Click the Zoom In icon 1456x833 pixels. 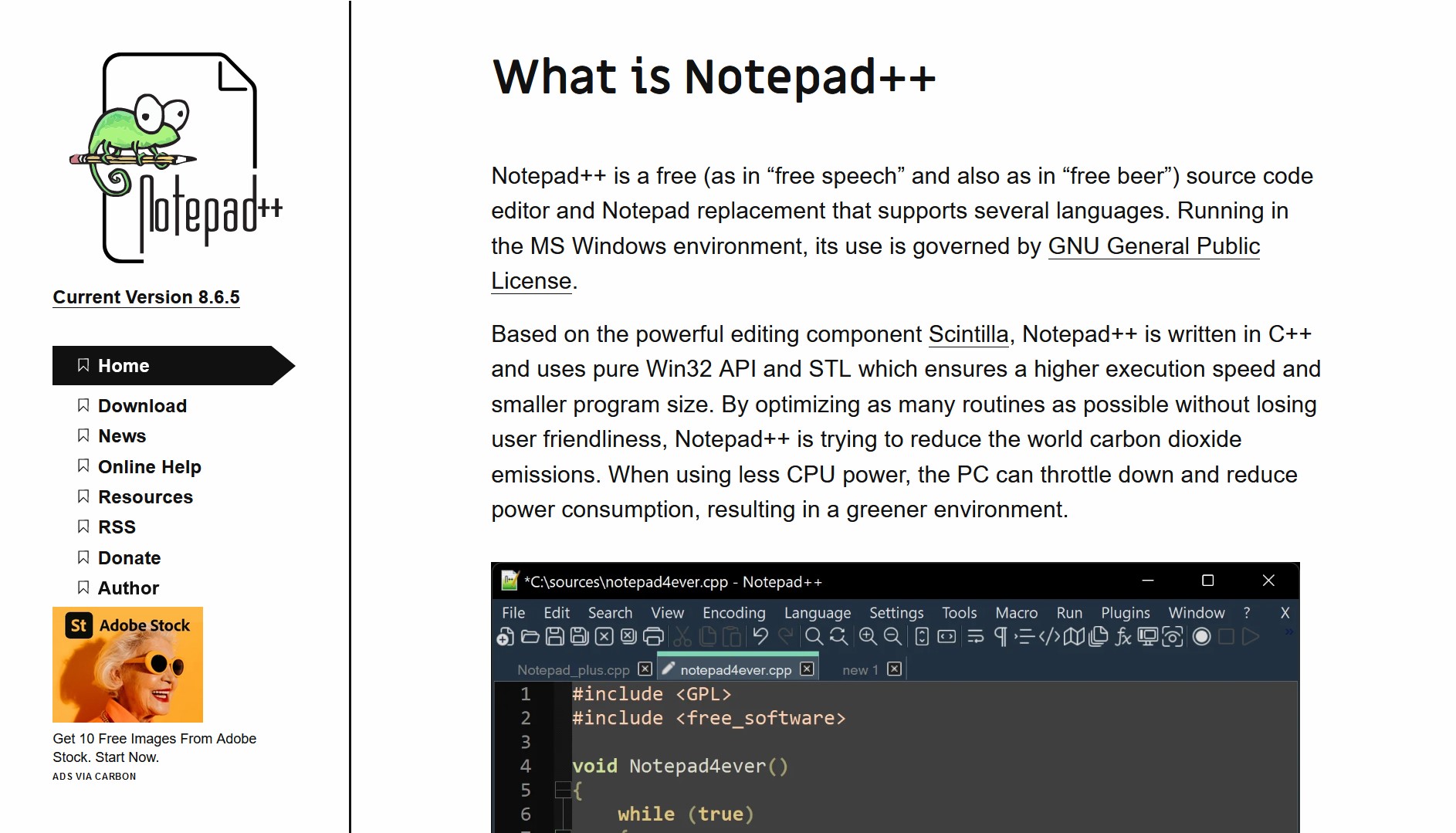[x=868, y=637]
